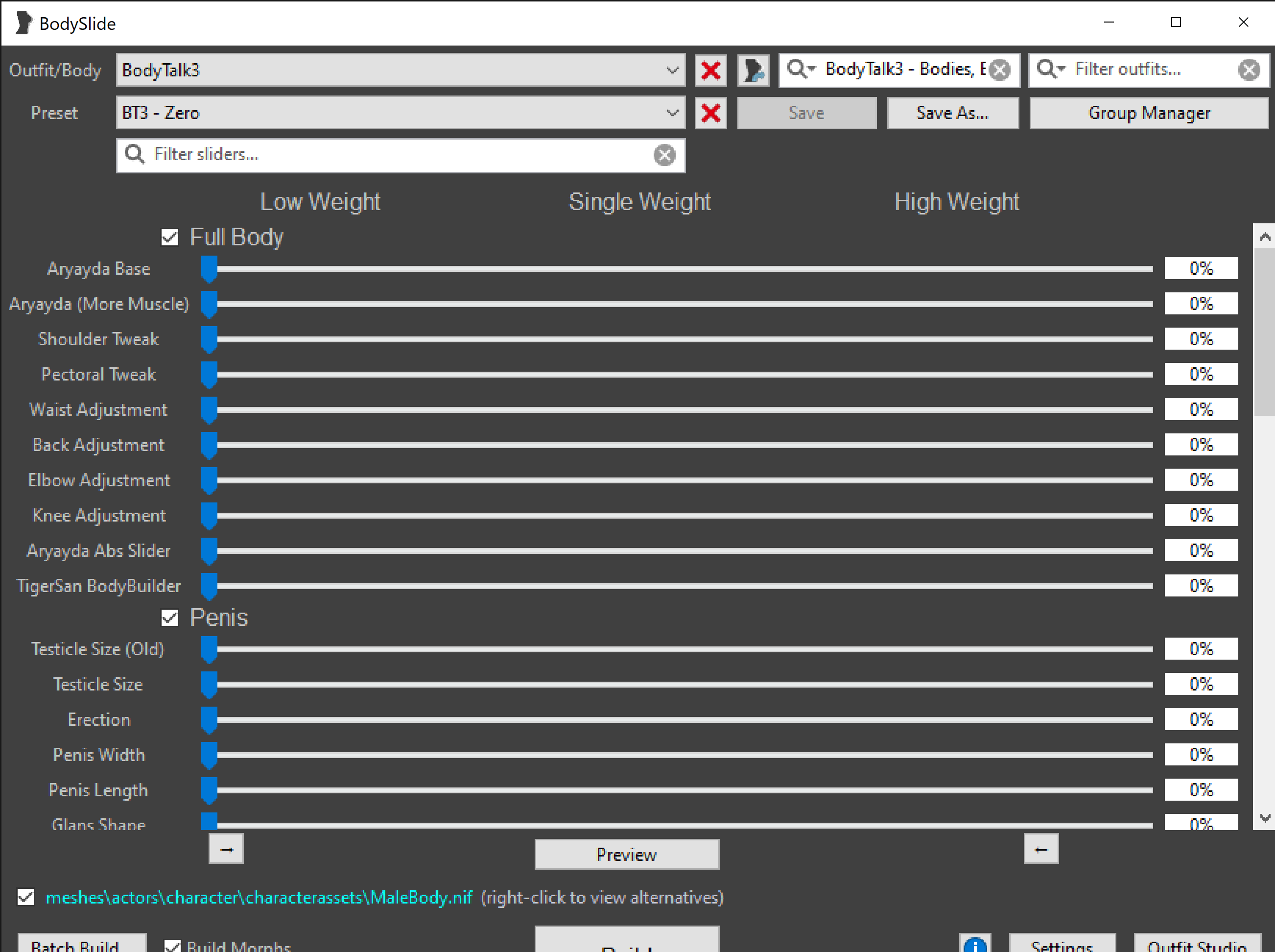
Task: Toggle the Penis category checkbox
Action: pyautogui.click(x=169, y=618)
